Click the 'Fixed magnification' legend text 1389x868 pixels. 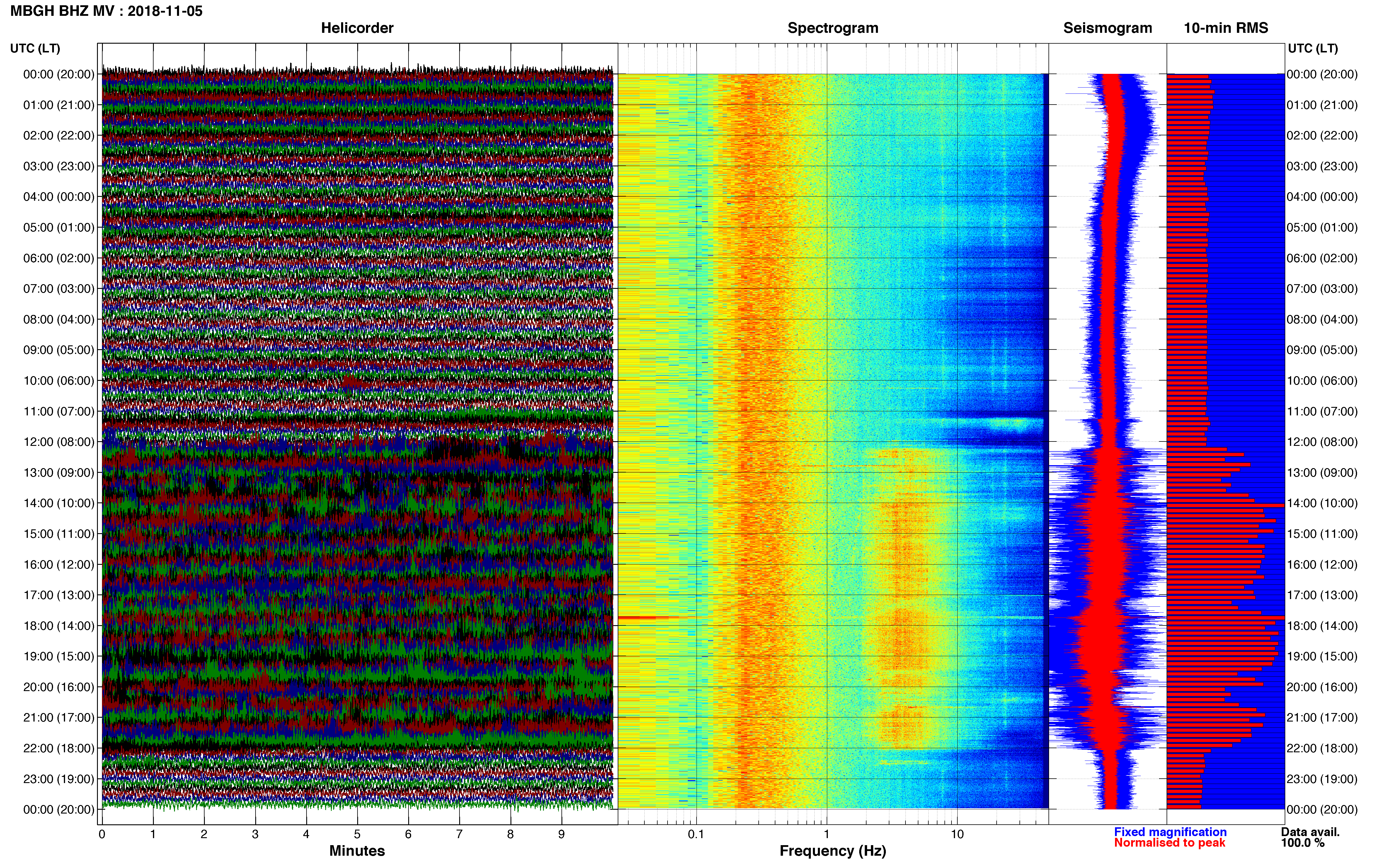[x=1170, y=832]
